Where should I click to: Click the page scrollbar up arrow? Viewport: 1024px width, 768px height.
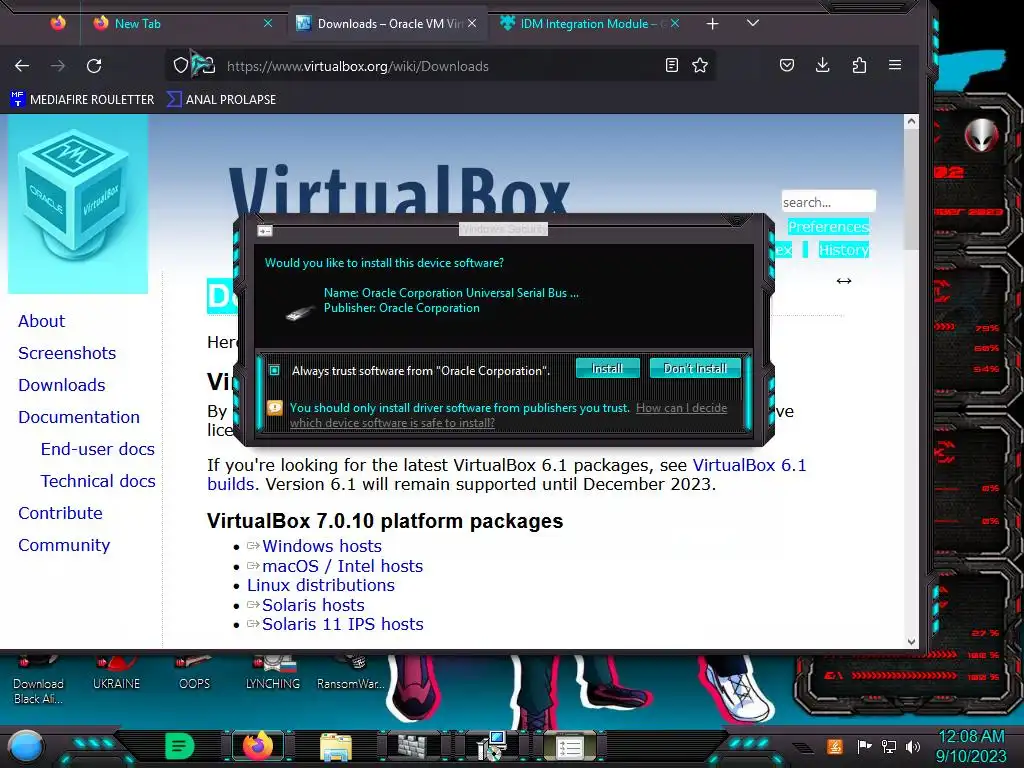[912, 121]
